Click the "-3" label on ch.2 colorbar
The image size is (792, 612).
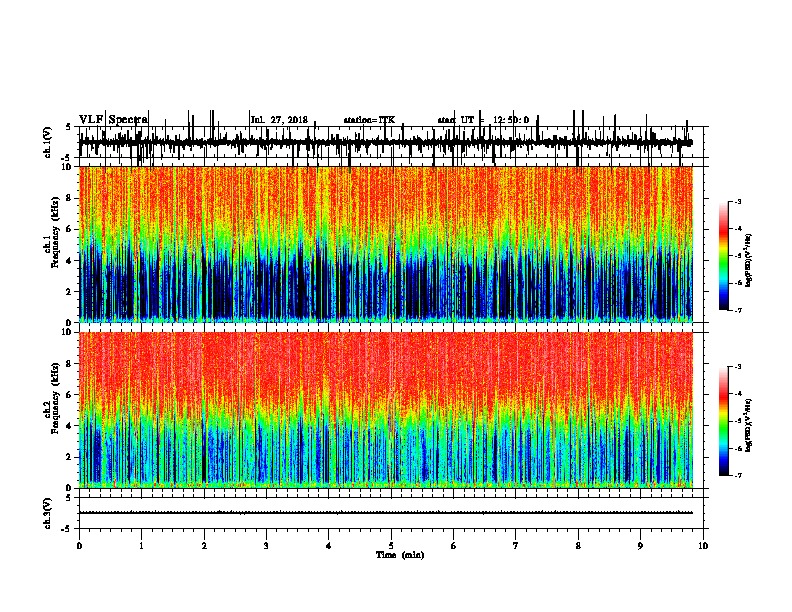[737, 367]
